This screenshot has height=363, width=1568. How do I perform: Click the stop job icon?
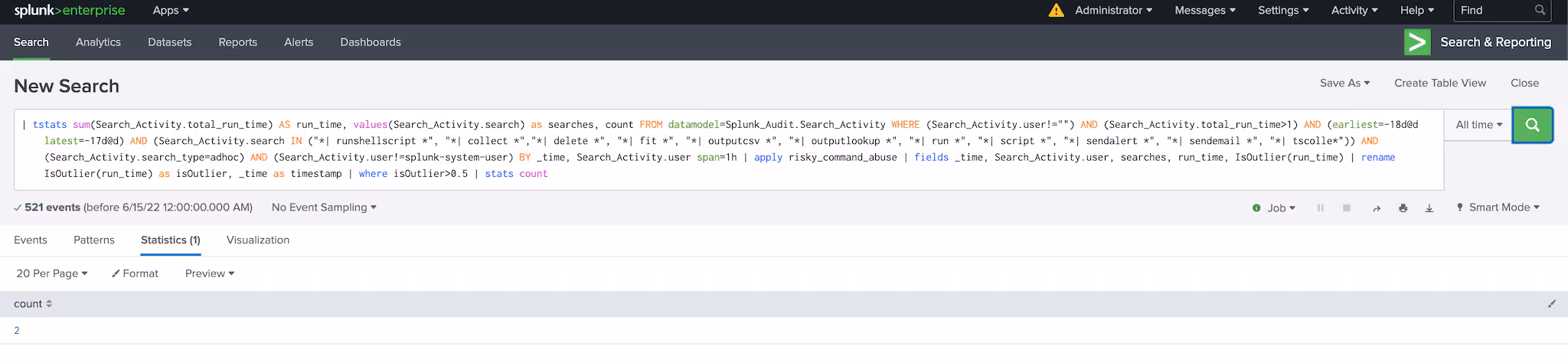(x=1346, y=208)
